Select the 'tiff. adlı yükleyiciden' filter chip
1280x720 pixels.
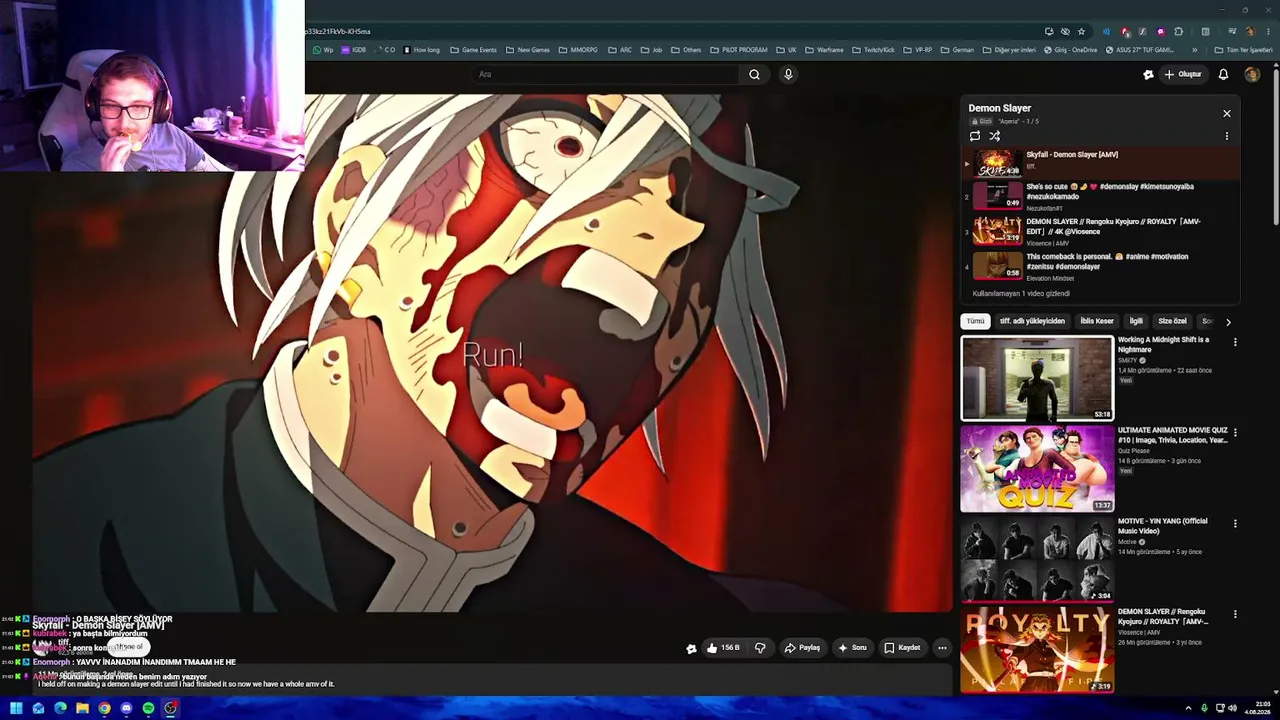pyautogui.click(x=1032, y=321)
